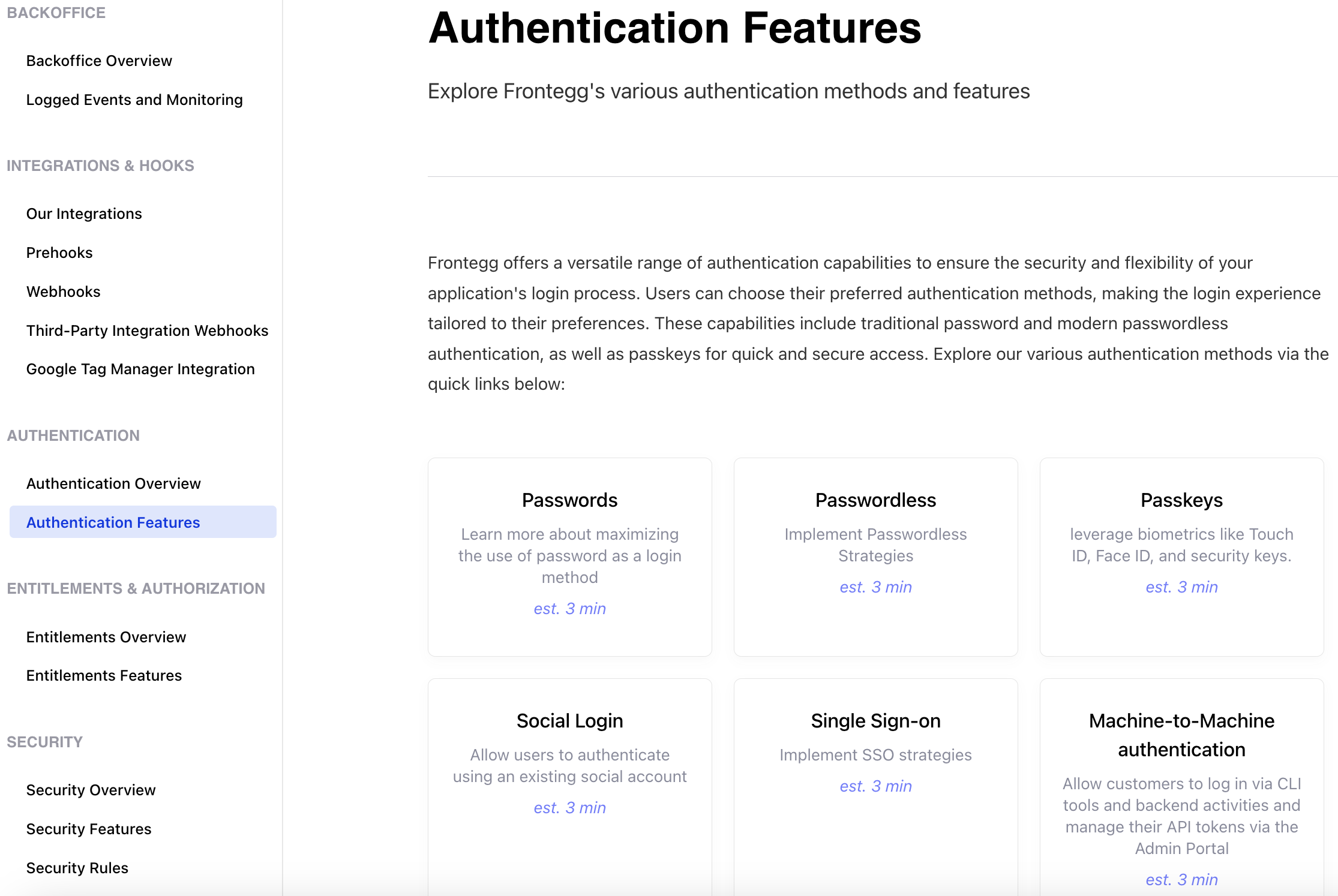The image size is (1338, 896).
Task: Navigate to Webhooks page
Action: 63,291
